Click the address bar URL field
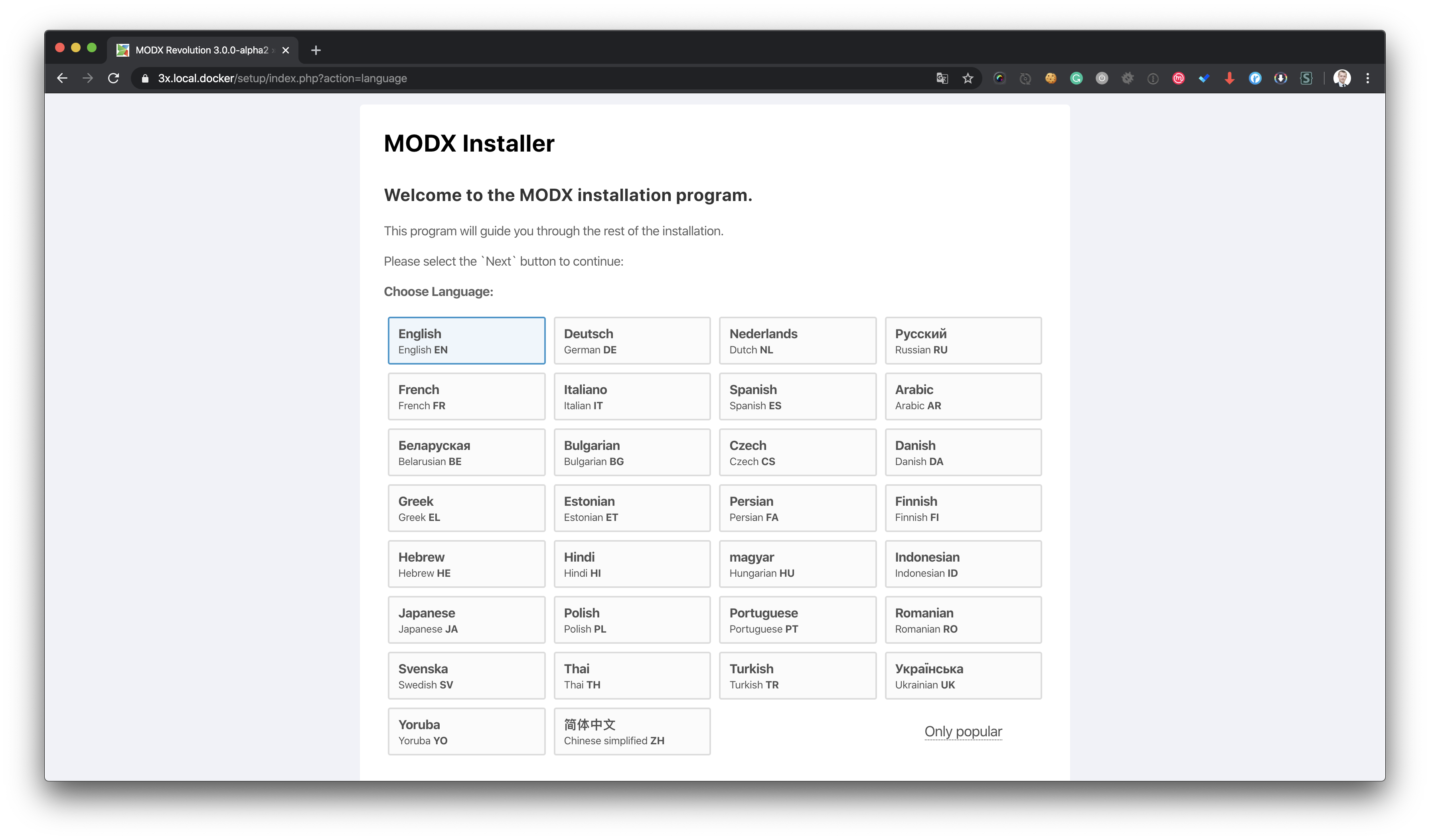The image size is (1430, 840). click(x=533, y=78)
